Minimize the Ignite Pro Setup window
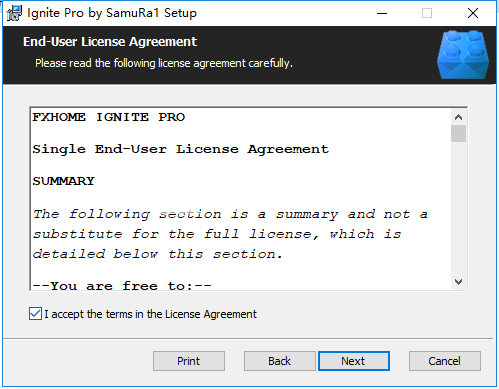 pyautogui.click(x=382, y=13)
